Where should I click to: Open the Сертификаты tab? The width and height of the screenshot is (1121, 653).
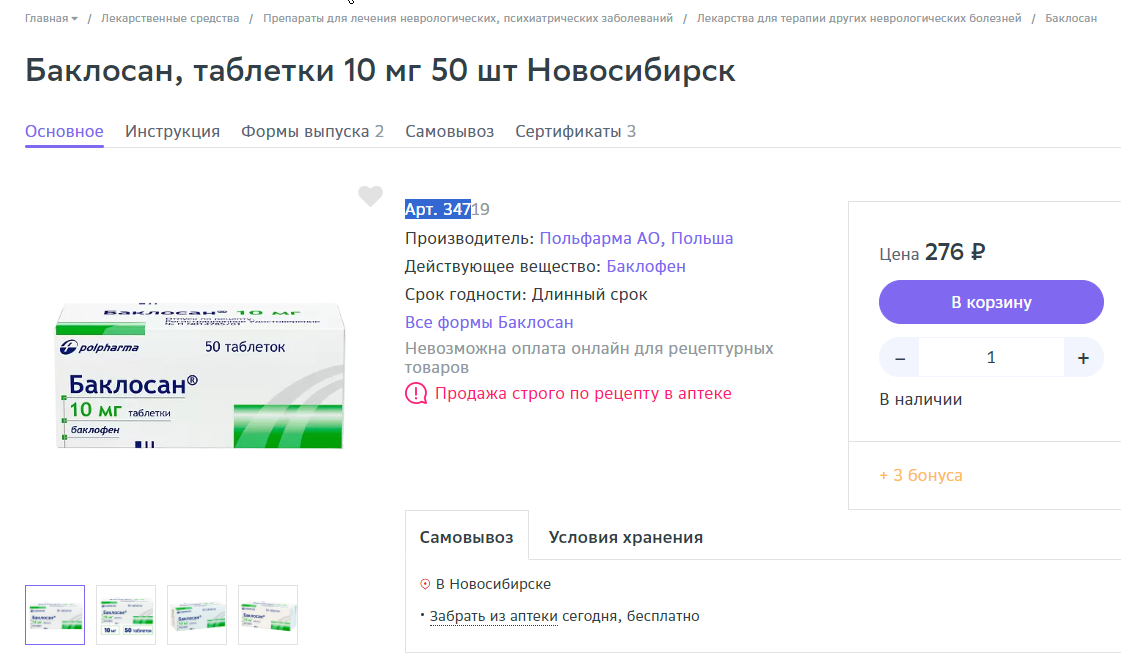[576, 132]
